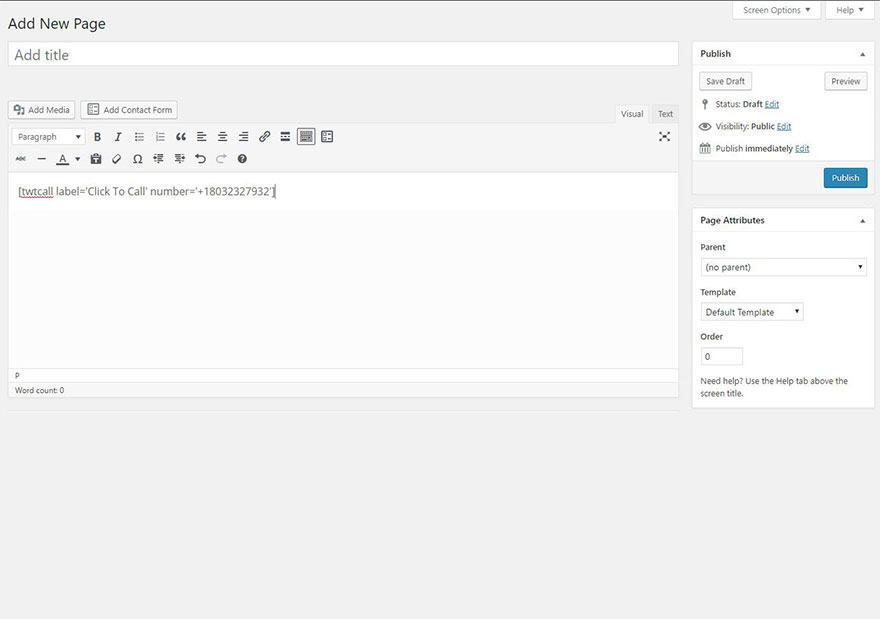Open the Screen Options tab
Image resolution: width=880 pixels, height=619 pixels.
pyautogui.click(x=777, y=10)
